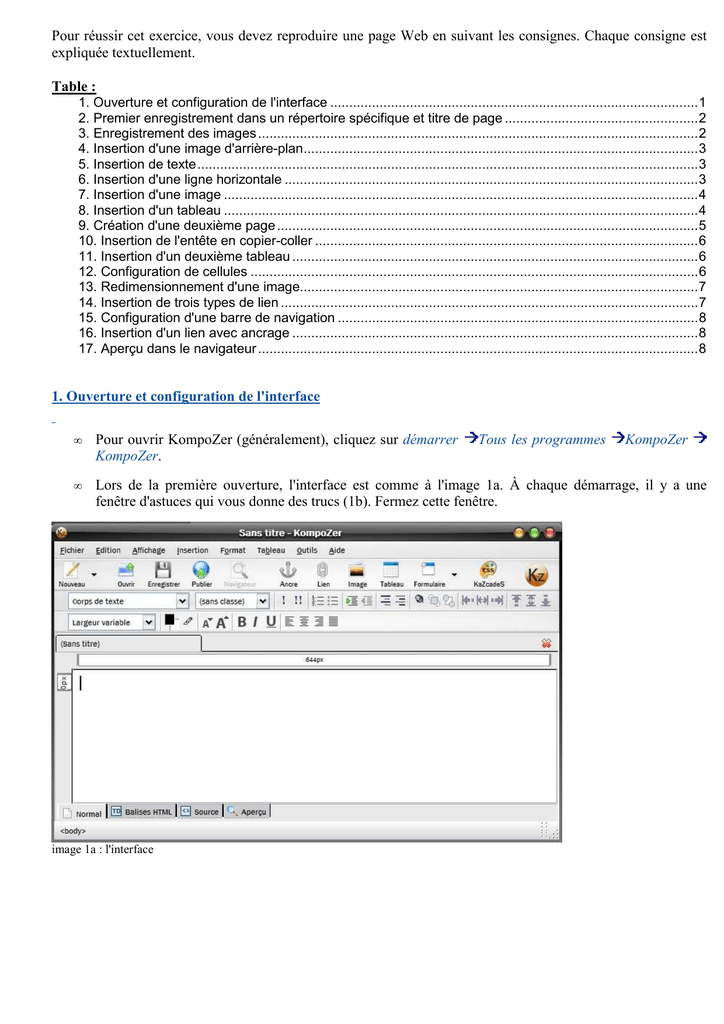Open the Corps de texte dropdown
The width and height of the screenshot is (724, 1024).
point(129,601)
